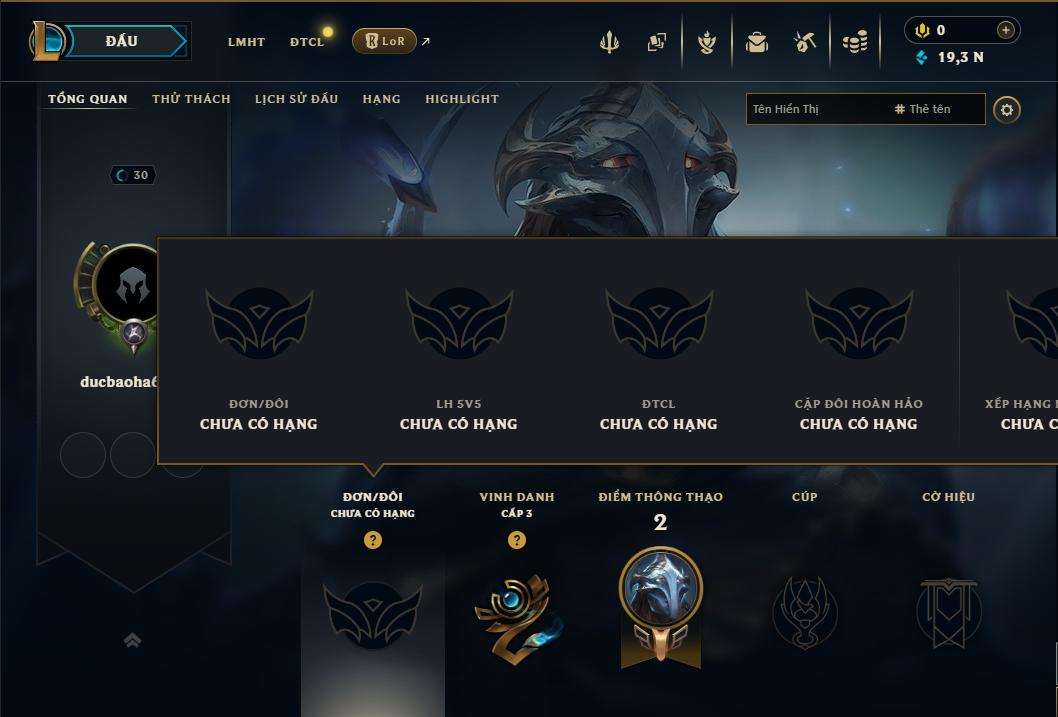Open the missions backpack icon
The height and width of the screenshot is (717, 1058).
pos(756,42)
